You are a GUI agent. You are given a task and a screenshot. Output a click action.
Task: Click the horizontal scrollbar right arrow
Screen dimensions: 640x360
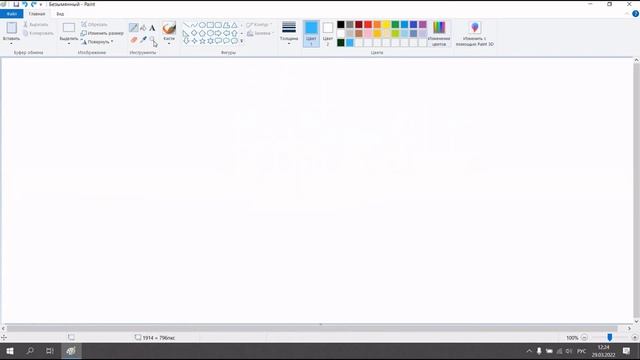(x=629, y=328)
